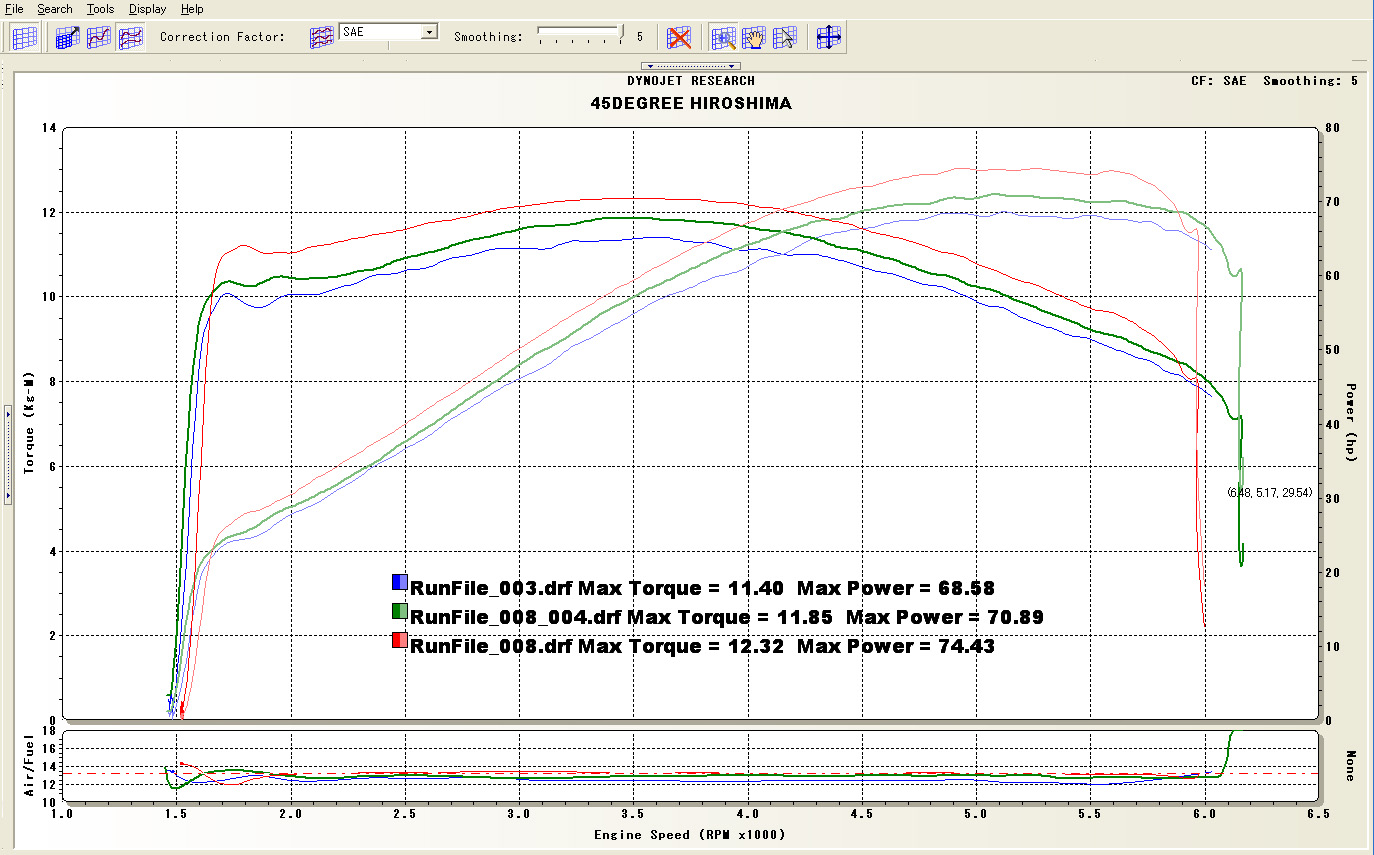1374x855 pixels.
Task: Click the 3D graph export icon
Action: [x=68, y=38]
